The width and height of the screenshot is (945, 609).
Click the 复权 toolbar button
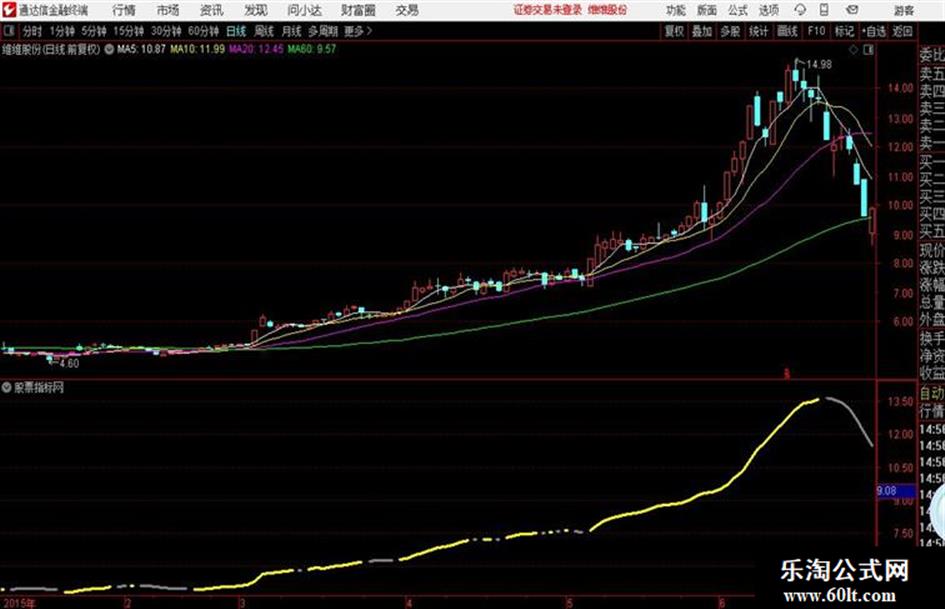674,31
